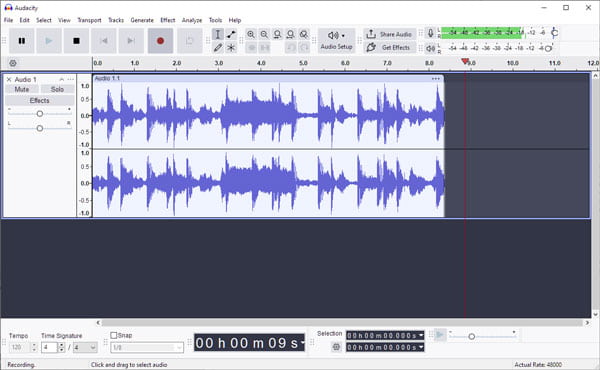Adjust the recording level slider knob
600x370 pixels.
[x=554, y=33]
